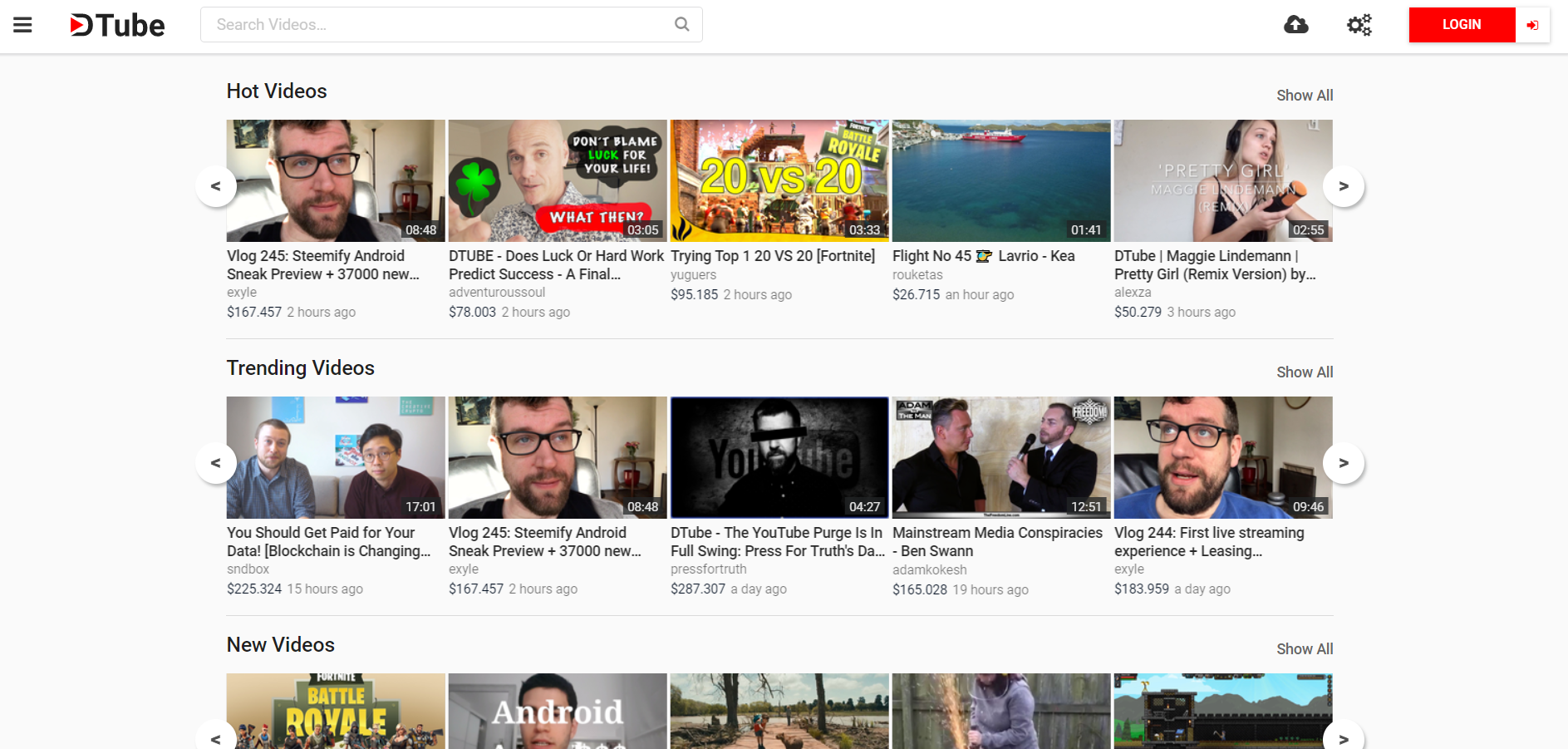This screenshot has height=749, width=1568.
Task: Open Vlog 244 video thumbnail
Action: 1223,457
